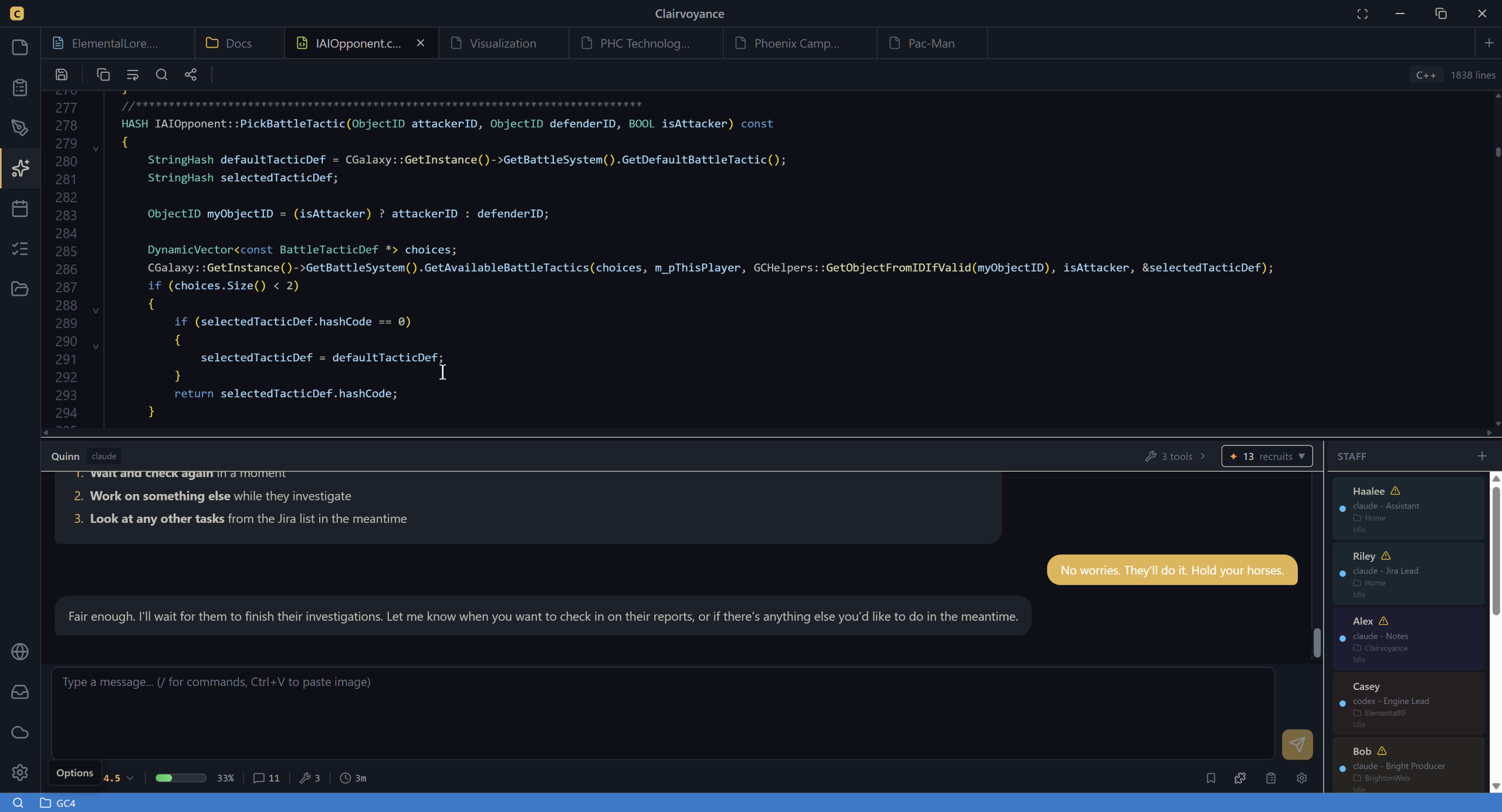Collapse code fold at line 288
This screenshot has width=1502, height=812.
96,310
